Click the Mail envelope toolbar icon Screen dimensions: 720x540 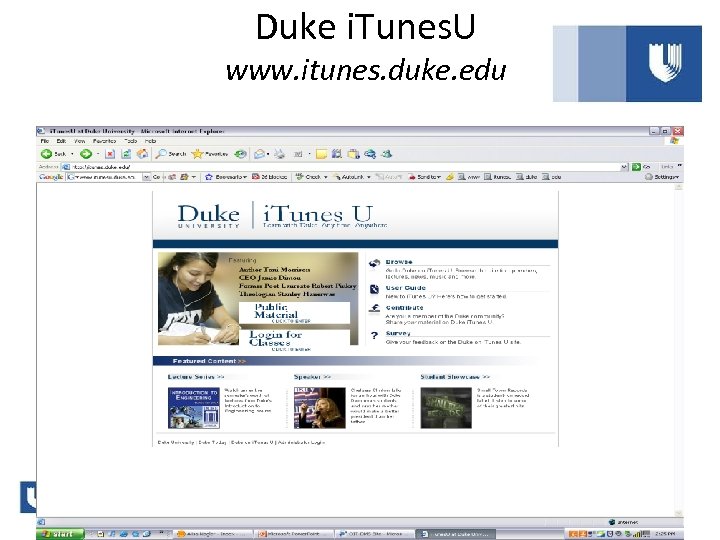click(x=259, y=154)
